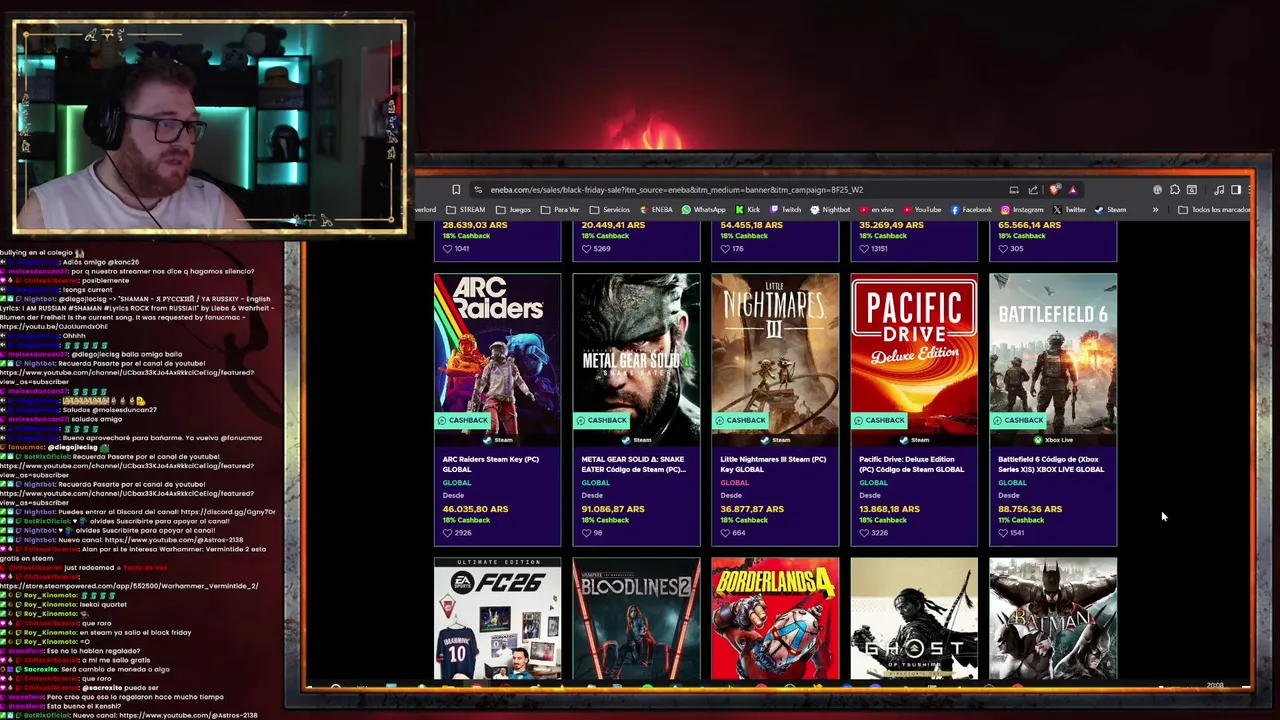Open 'Little Nightmares III Steam (PC) Key' title
Viewport: 1280px width, 720px height.
tap(773, 464)
